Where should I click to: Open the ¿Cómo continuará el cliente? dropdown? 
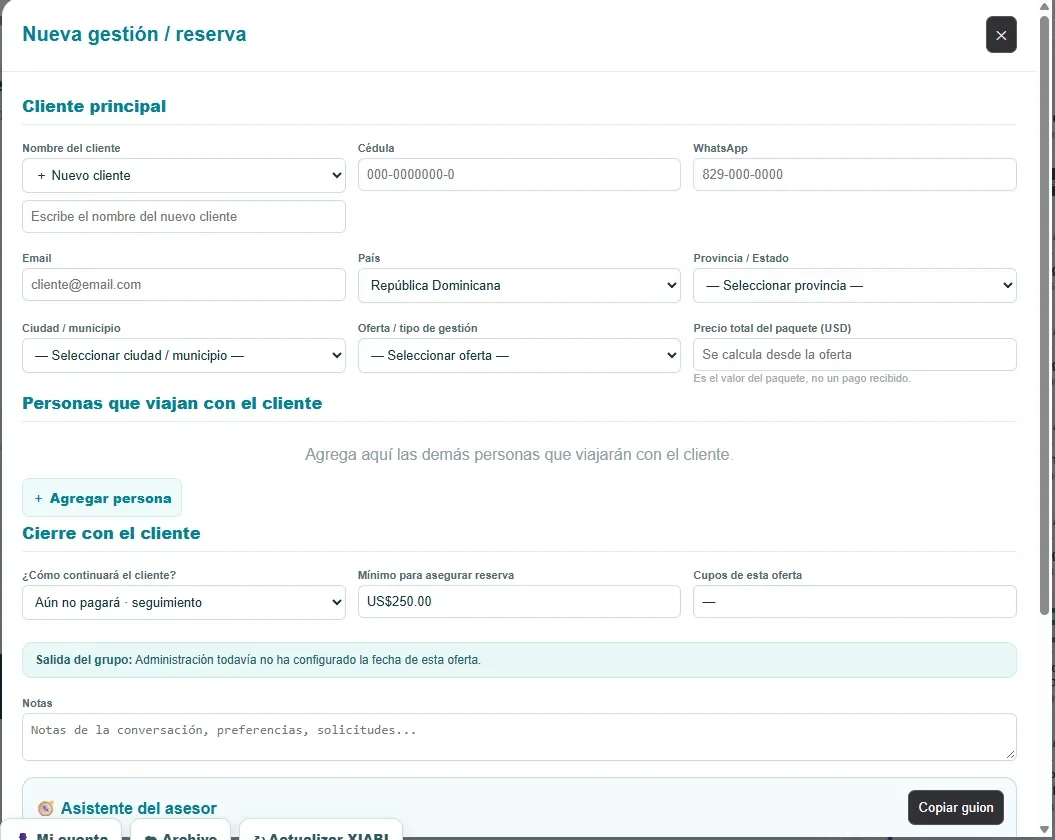[x=184, y=602]
